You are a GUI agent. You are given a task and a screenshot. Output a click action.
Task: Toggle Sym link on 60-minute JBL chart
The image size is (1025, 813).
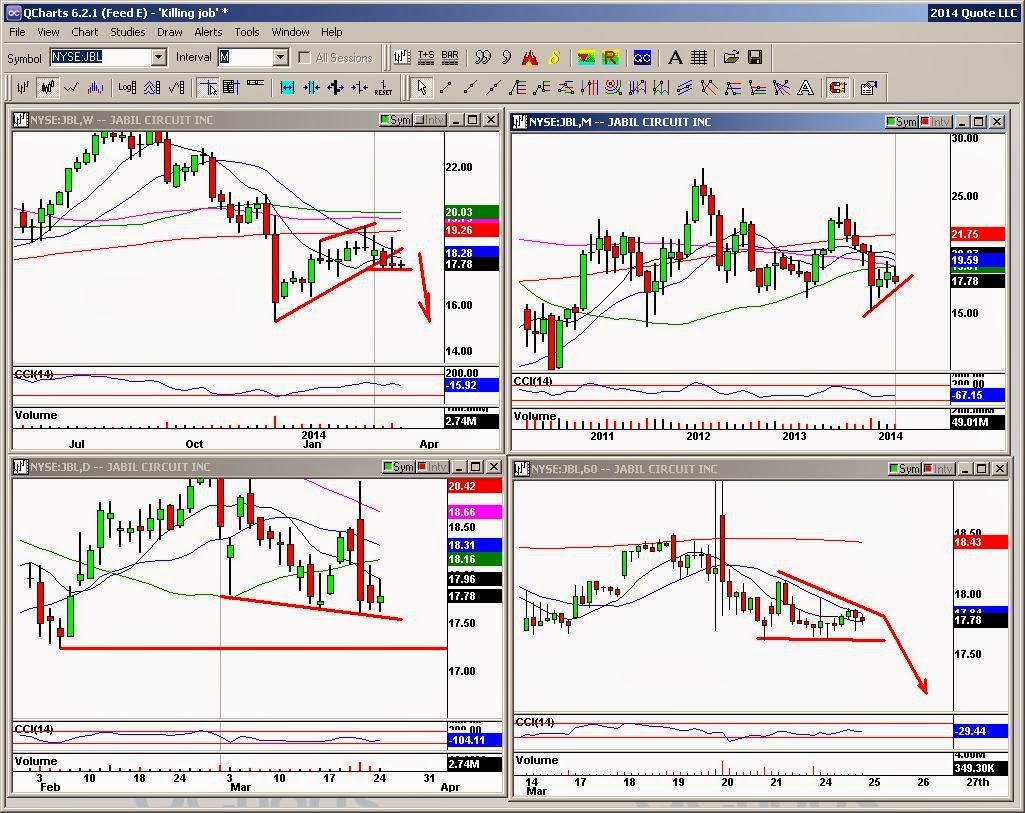pyautogui.click(x=905, y=469)
